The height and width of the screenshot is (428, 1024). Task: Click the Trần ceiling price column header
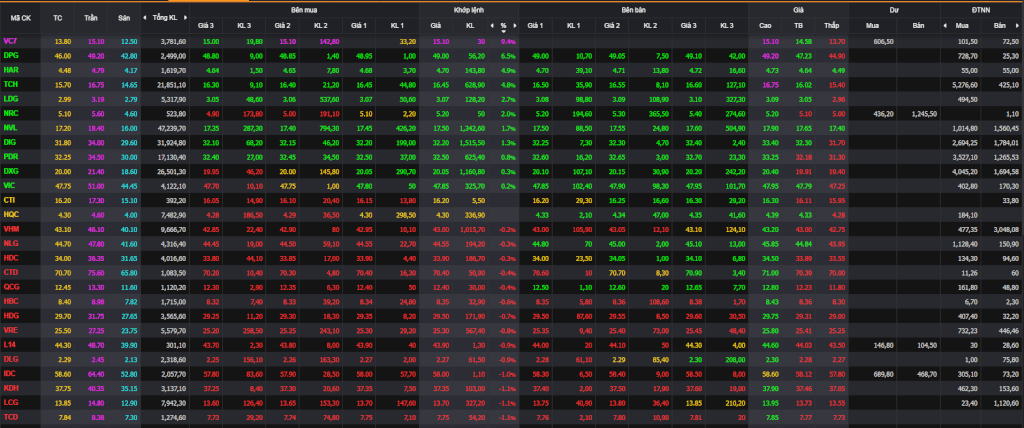91,18
